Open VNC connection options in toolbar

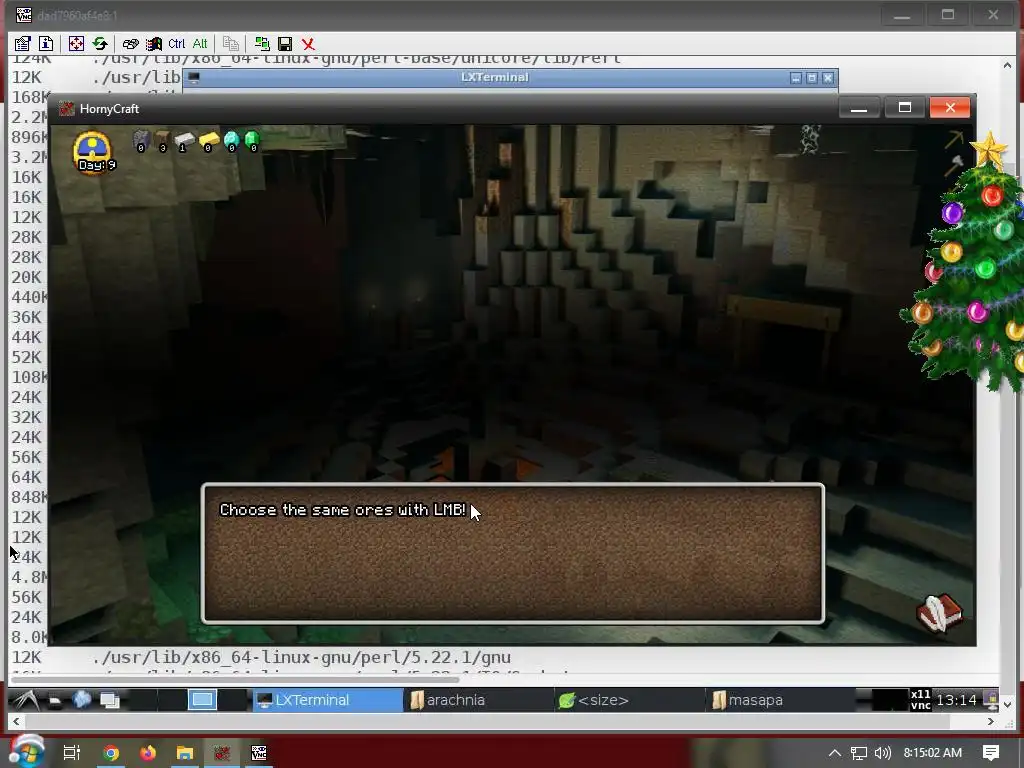click(x=23, y=44)
